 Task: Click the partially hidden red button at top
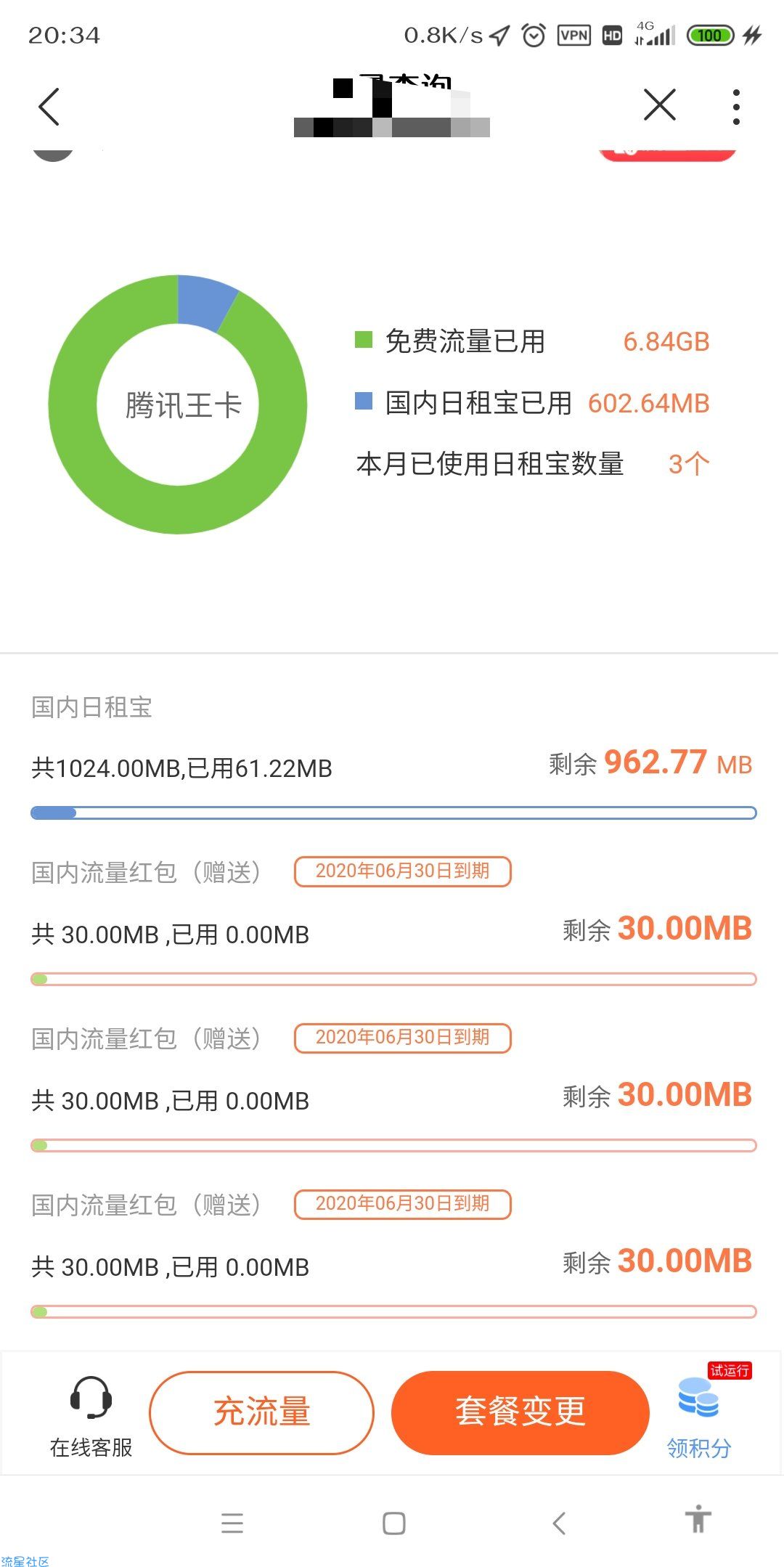click(667, 152)
